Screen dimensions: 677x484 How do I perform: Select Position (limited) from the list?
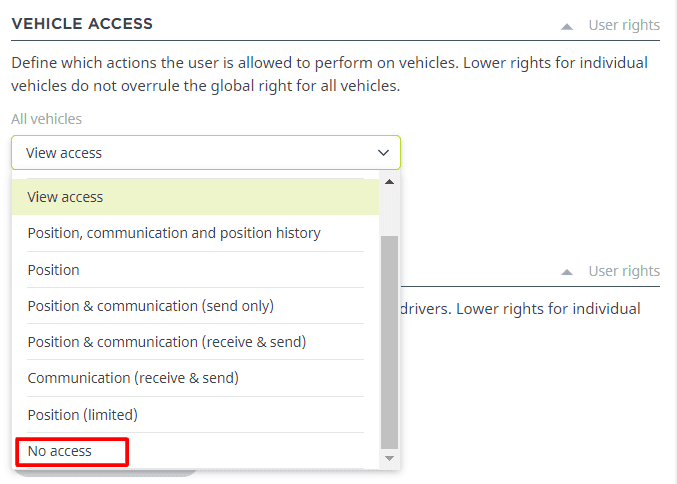[82, 414]
